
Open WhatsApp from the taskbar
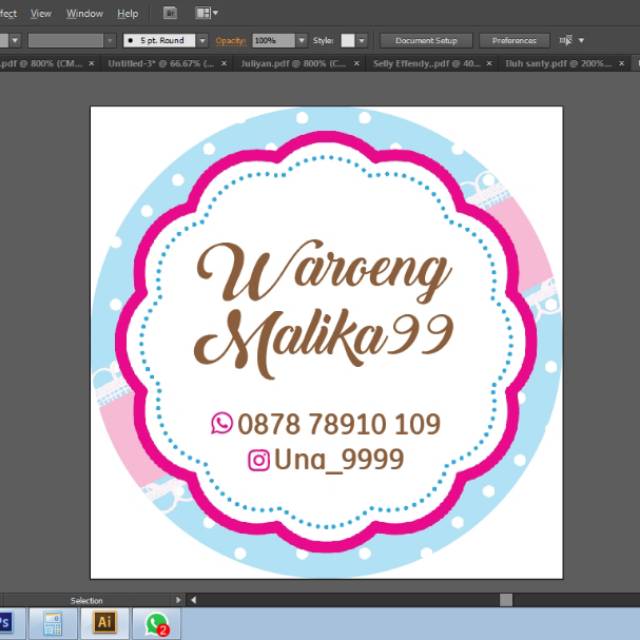(157, 624)
